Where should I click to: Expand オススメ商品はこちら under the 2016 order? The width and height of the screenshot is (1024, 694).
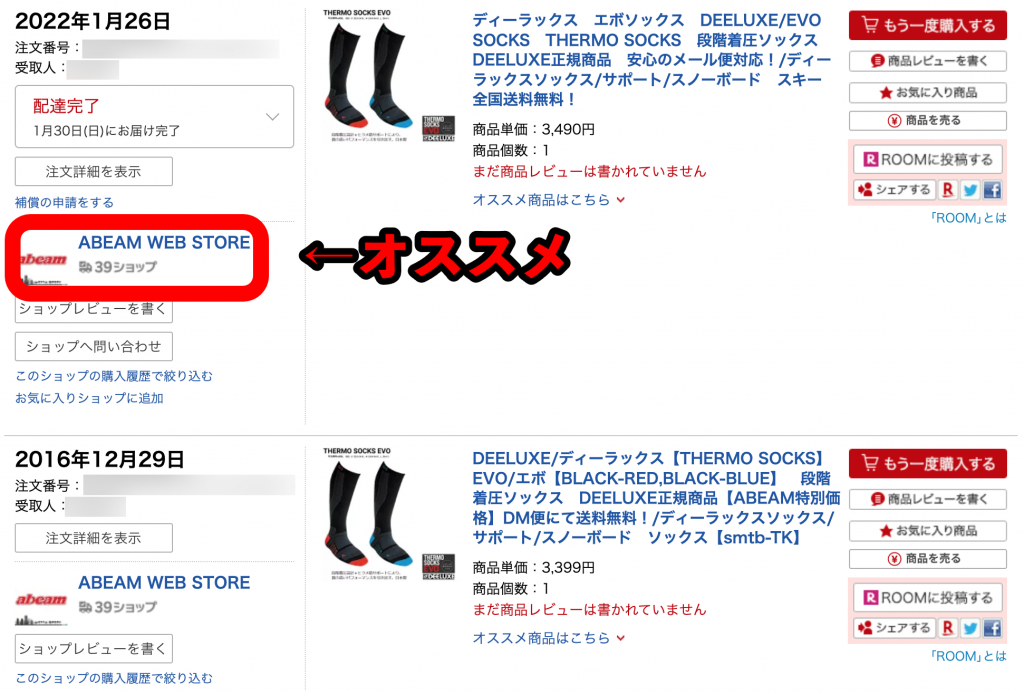point(549,638)
